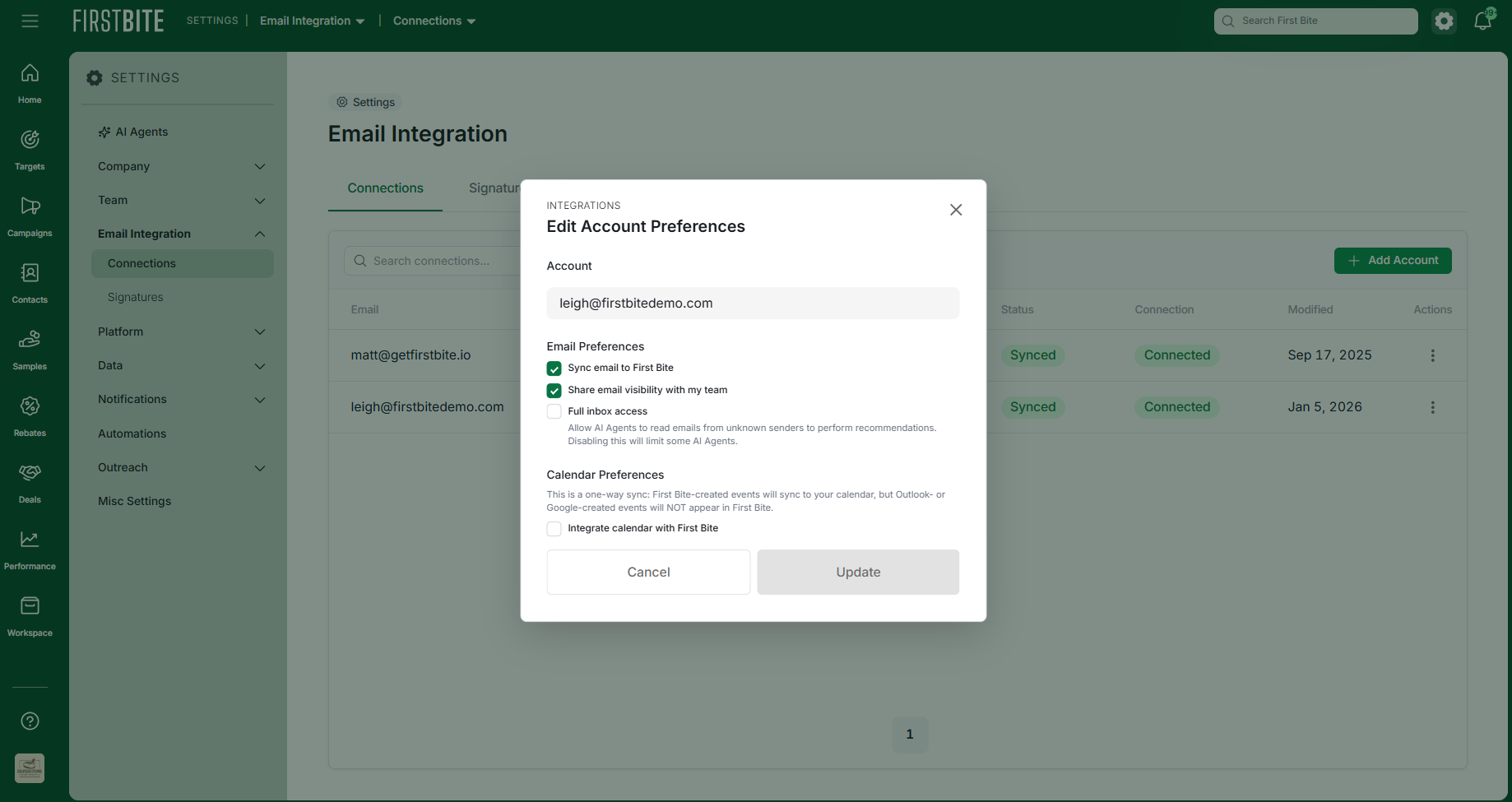Open Contacts in sidebar

pos(30,284)
